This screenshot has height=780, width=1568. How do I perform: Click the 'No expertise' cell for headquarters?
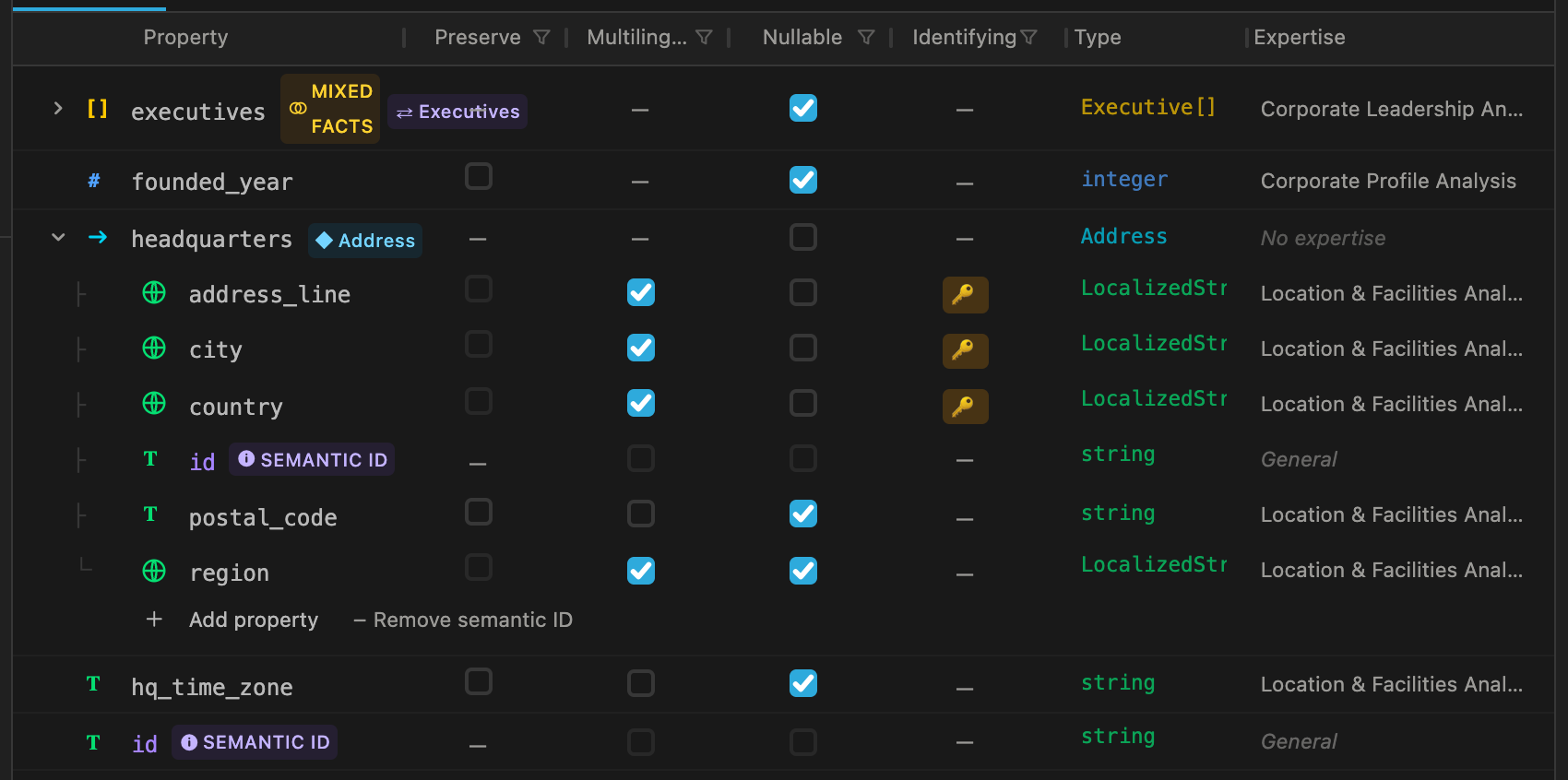click(1323, 238)
